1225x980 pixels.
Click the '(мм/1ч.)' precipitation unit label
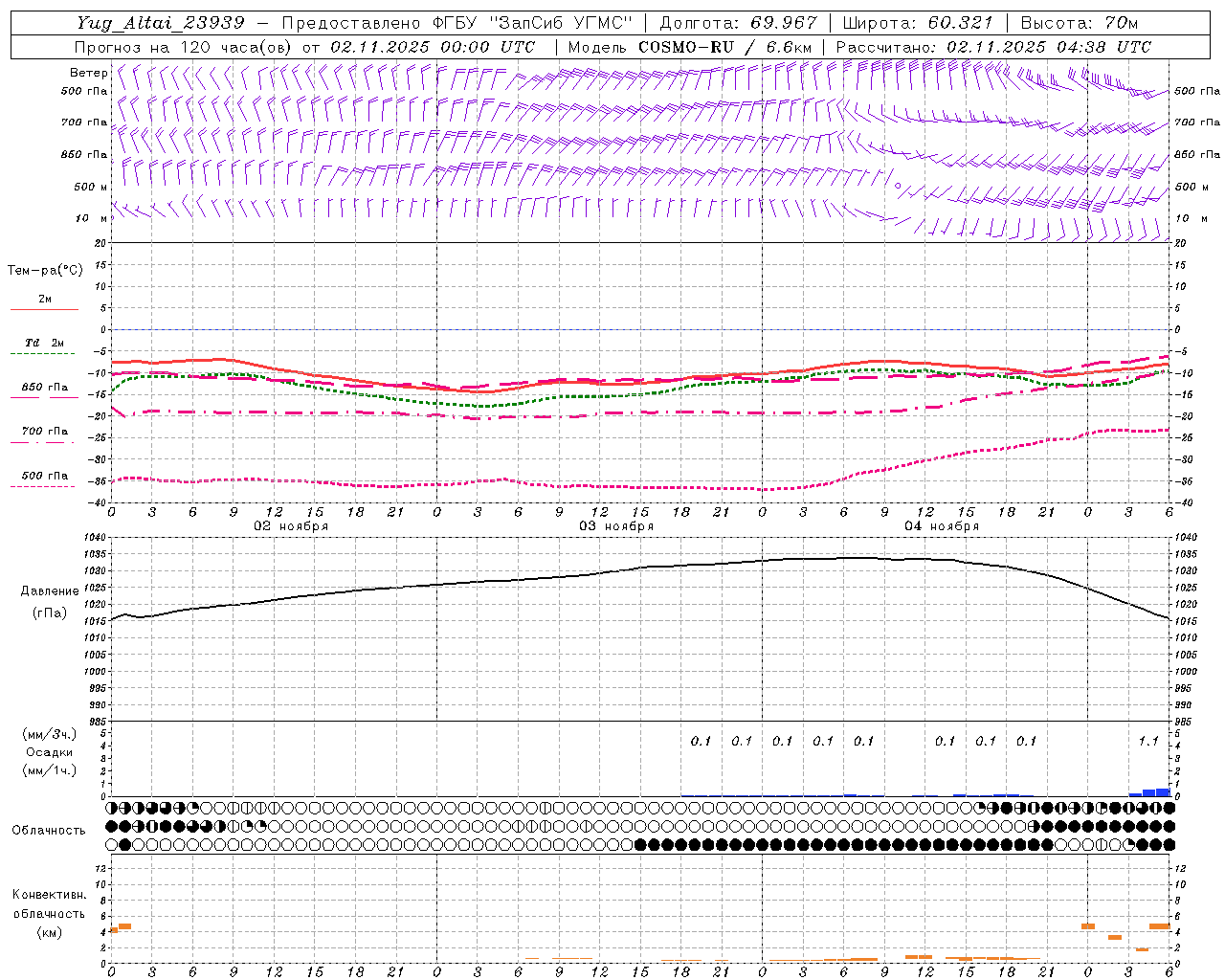[x=49, y=770]
